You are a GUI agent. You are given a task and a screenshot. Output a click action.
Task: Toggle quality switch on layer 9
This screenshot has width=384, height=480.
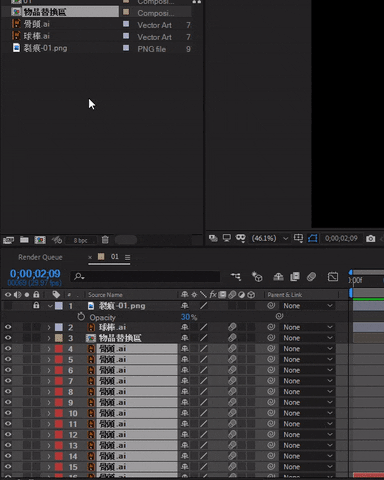203,402
